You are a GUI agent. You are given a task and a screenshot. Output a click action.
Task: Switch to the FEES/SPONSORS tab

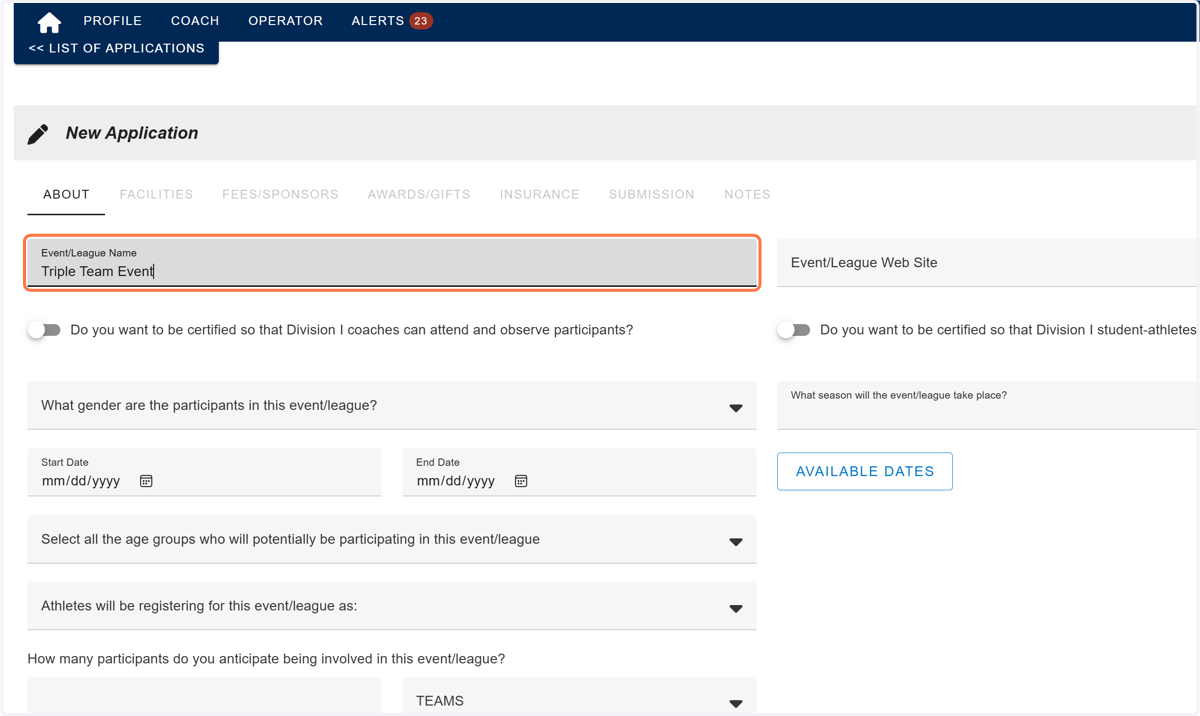280,195
